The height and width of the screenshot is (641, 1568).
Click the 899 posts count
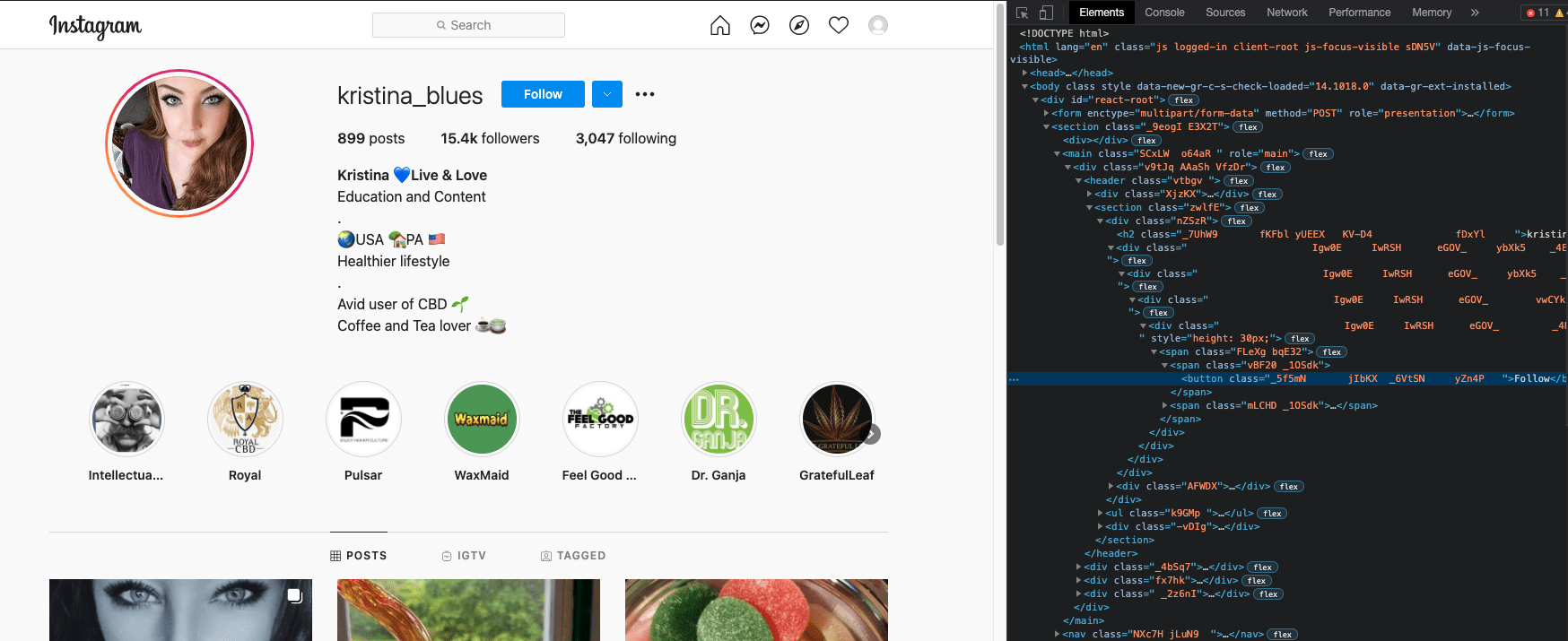pyautogui.click(x=370, y=138)
